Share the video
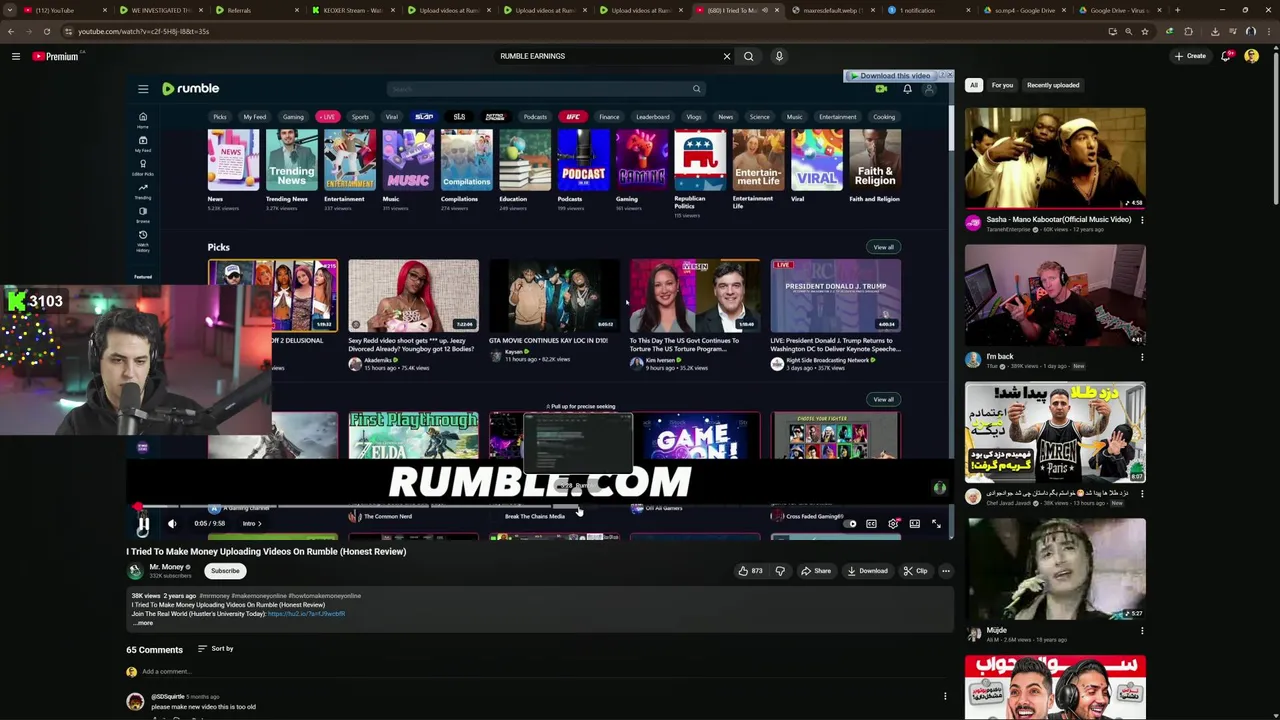 [816, 571]
